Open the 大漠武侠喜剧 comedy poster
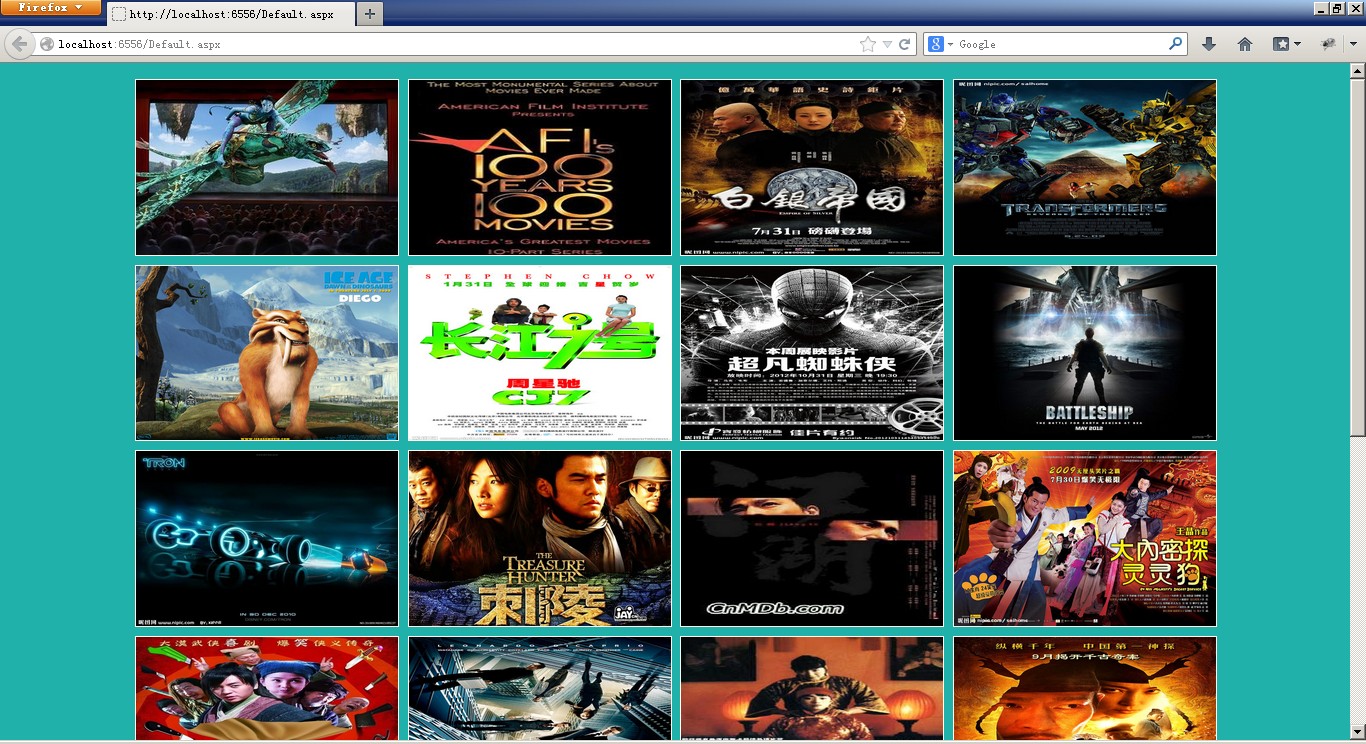 (267, 688)
